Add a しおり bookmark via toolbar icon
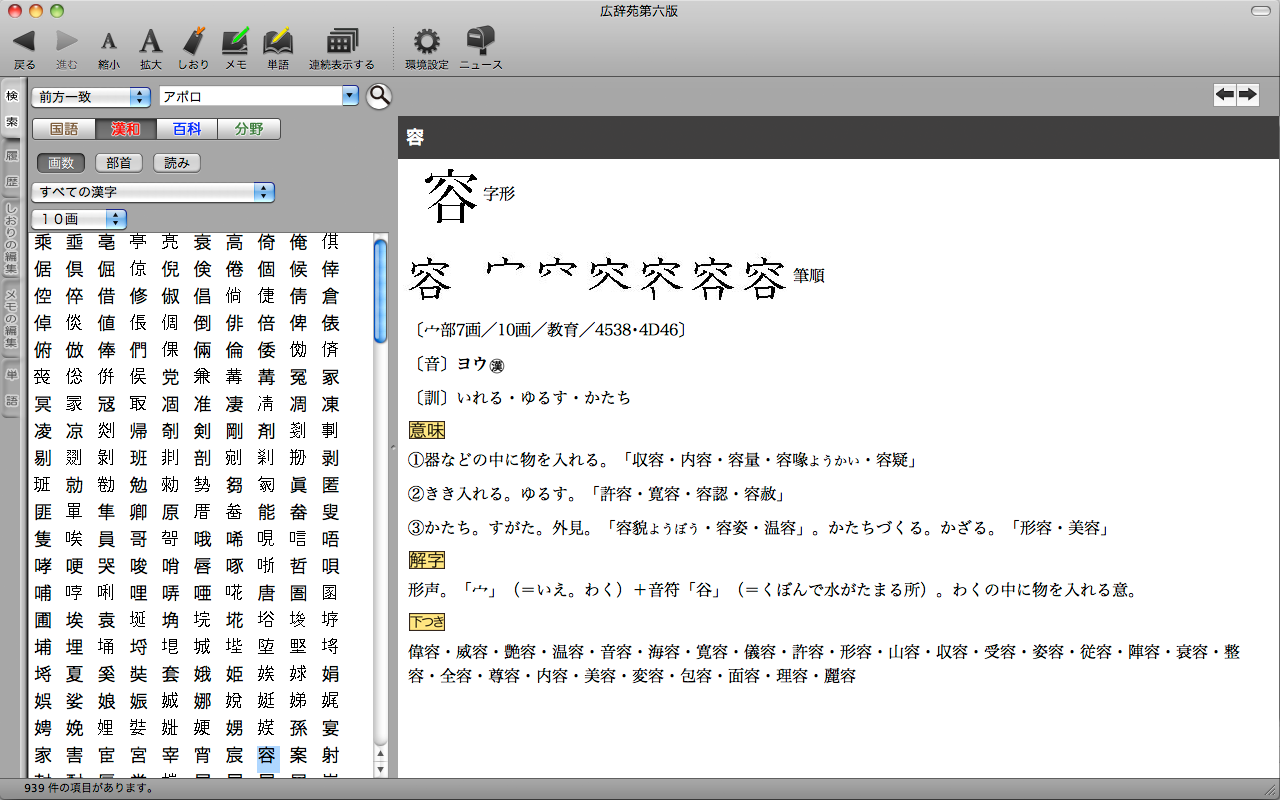The height and width of the screenshot is (800, 1280). click(194, 42)
